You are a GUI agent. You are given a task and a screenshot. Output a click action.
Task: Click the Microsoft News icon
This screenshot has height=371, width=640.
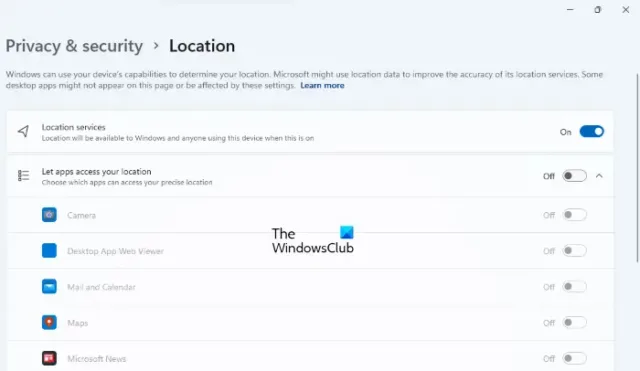tap(49, 358)
